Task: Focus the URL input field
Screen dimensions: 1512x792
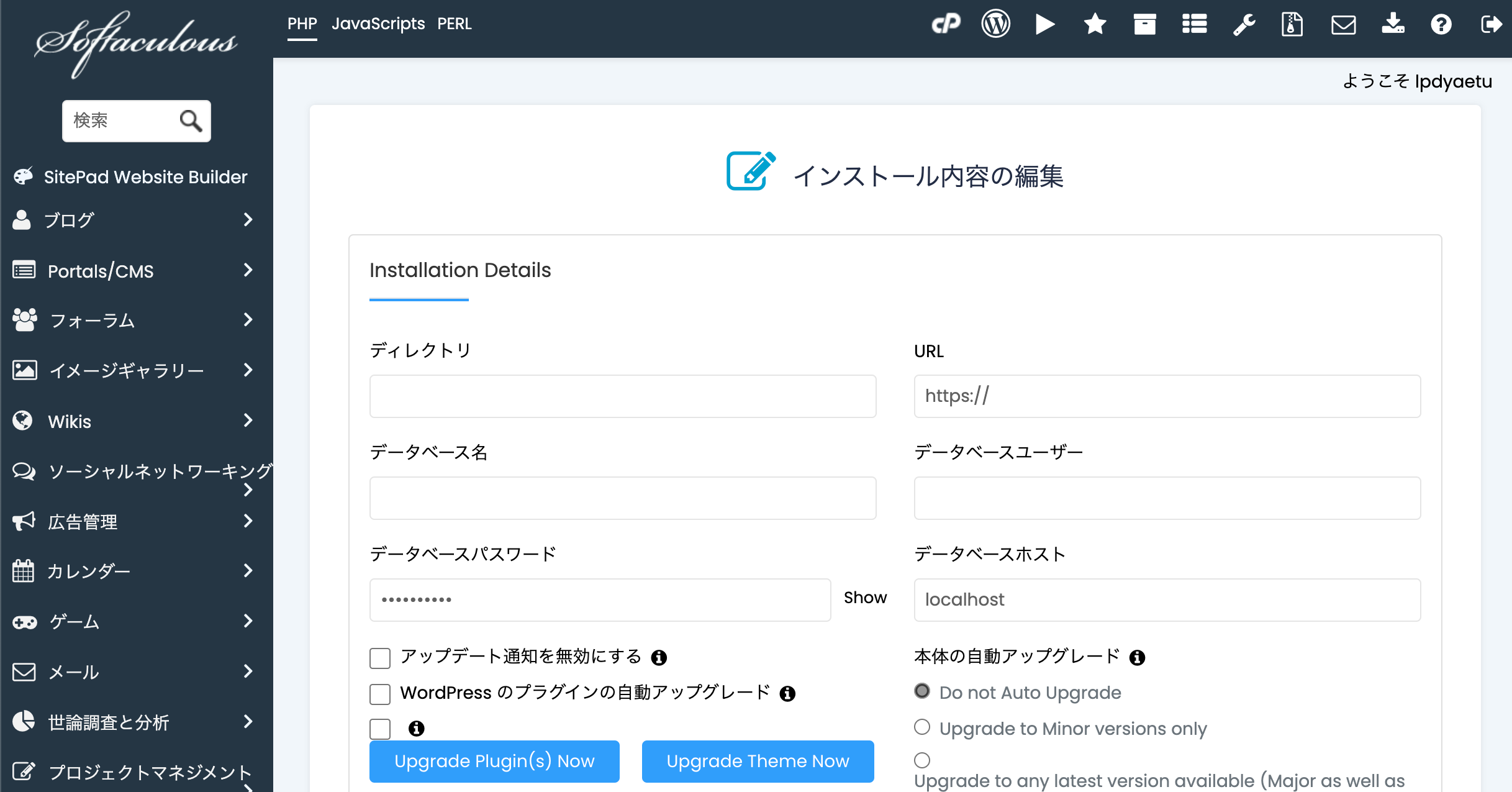Action: (x=1167, y=396)
